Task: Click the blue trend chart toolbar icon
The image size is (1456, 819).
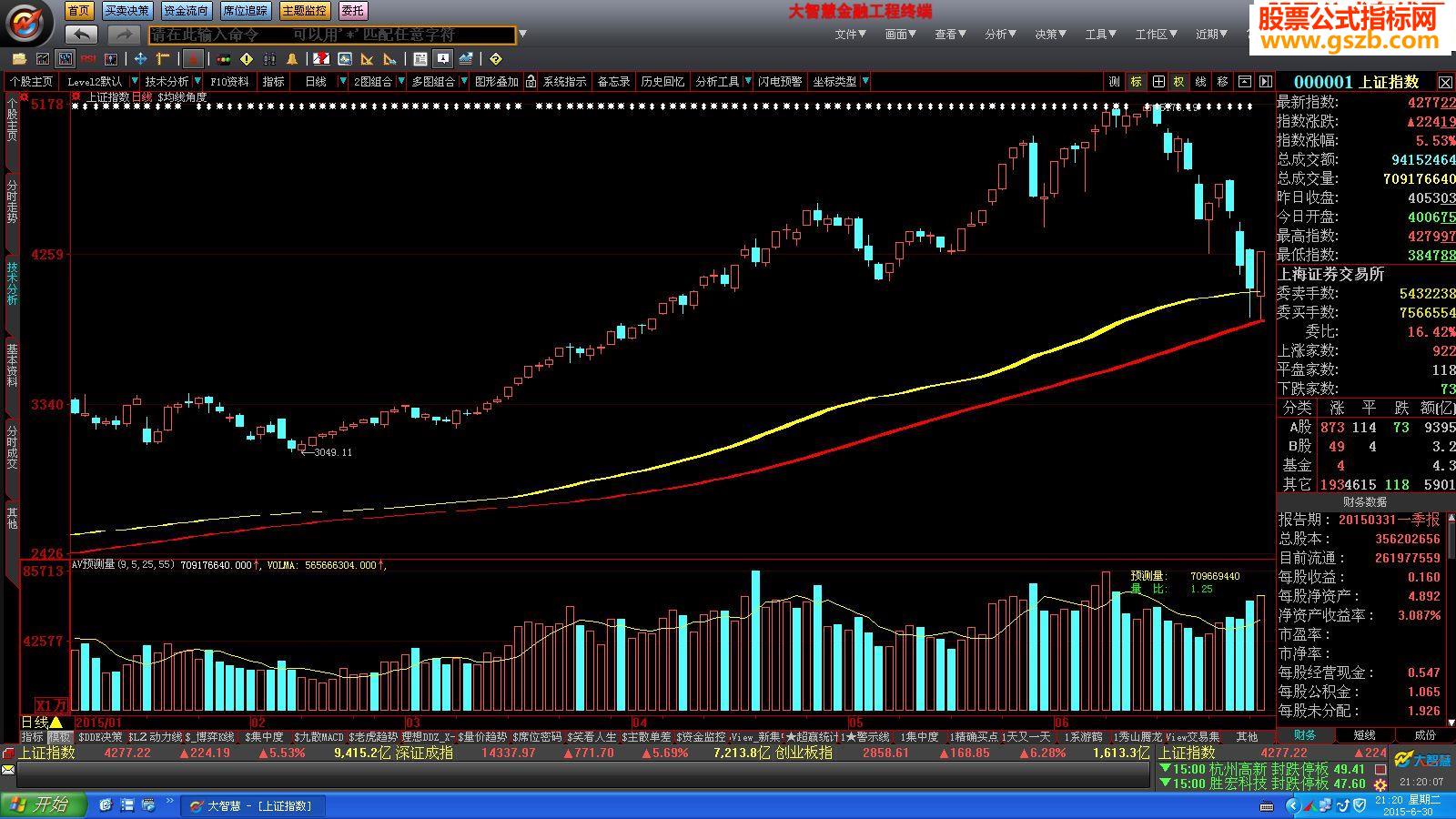Action: pyautogui.click(x=466, y=59)
